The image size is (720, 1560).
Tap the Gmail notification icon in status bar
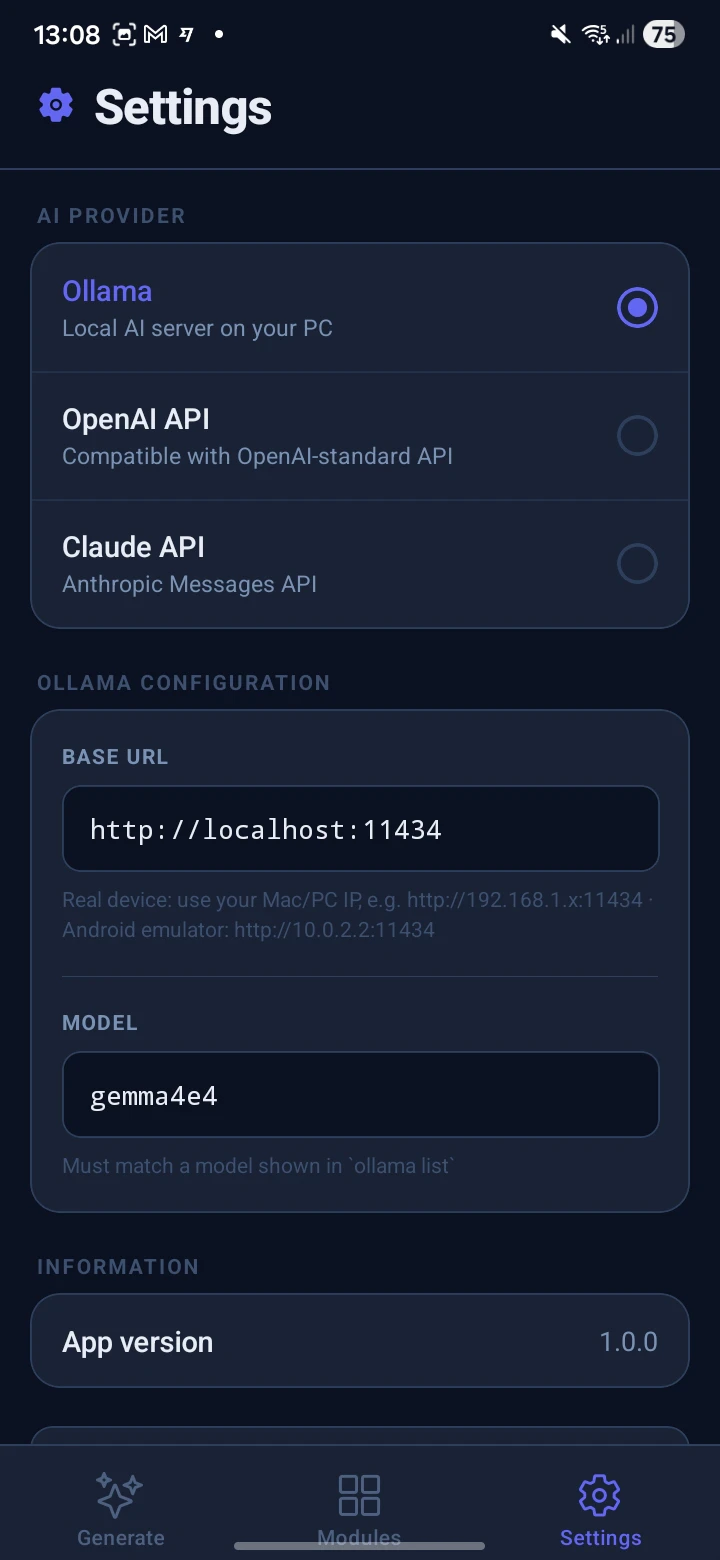pyautogui.click(x=155, y=35)
